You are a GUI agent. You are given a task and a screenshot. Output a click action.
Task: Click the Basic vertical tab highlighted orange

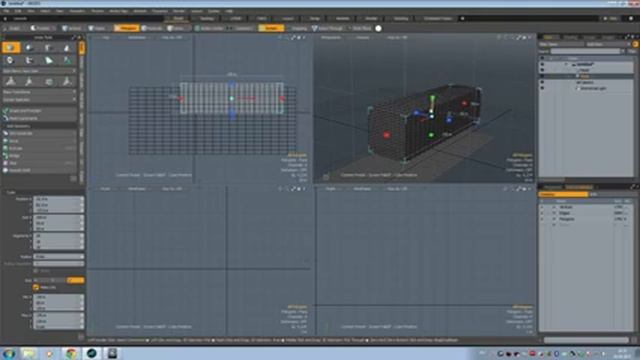click(82, 47)
